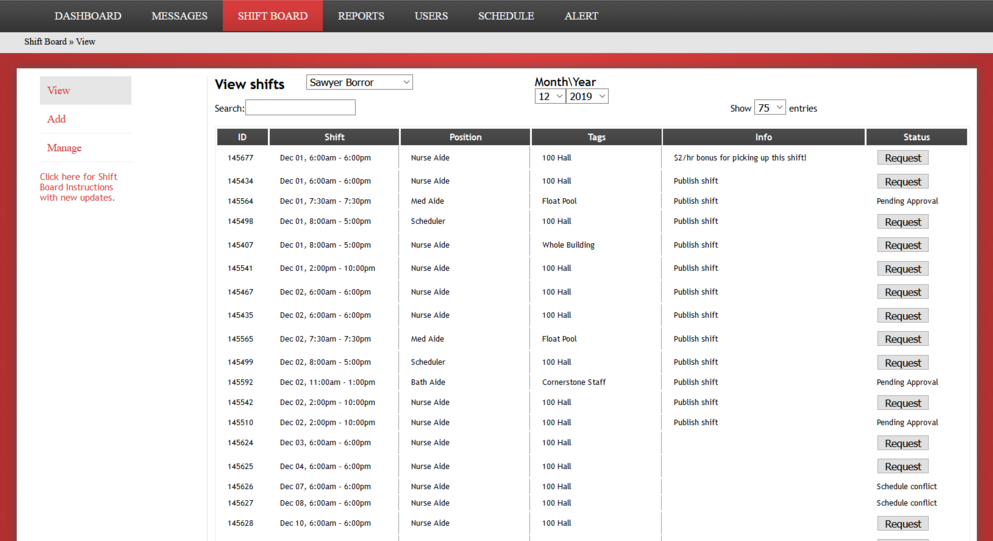This screenshot has height=541, width=993.
Task: Request shift 145677 with $2/hr bonus
Action: click(902, 158)
